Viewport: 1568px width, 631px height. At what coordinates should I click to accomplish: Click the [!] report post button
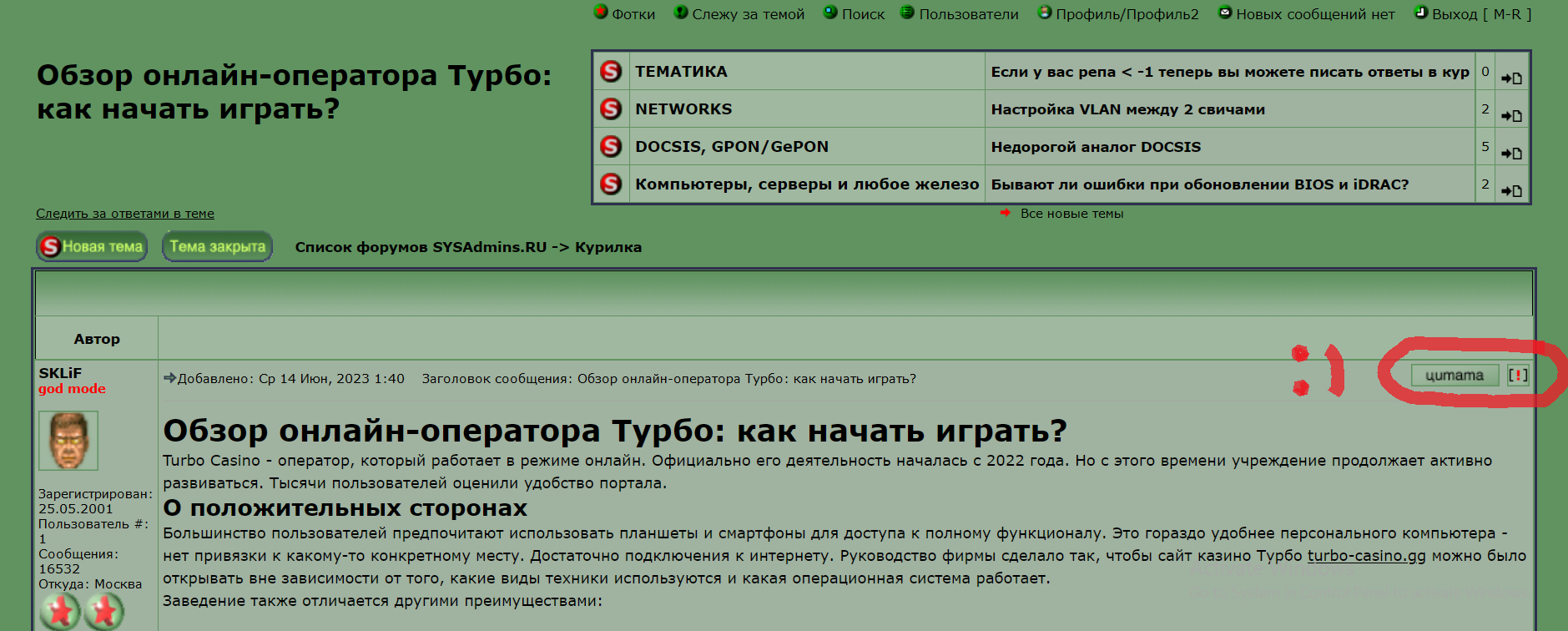1518,376
